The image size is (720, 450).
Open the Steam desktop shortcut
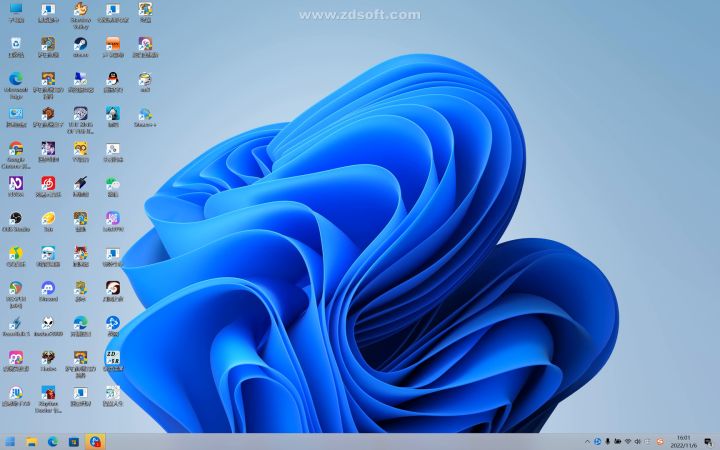[80, 47]
